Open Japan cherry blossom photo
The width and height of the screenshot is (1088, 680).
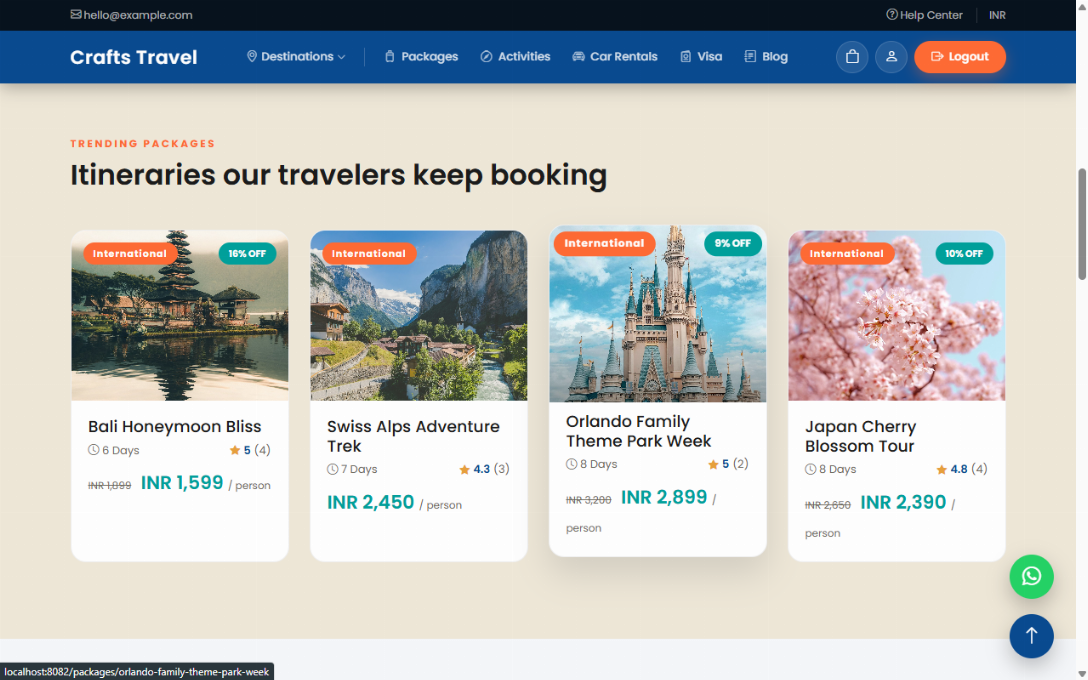pos(896,316)
